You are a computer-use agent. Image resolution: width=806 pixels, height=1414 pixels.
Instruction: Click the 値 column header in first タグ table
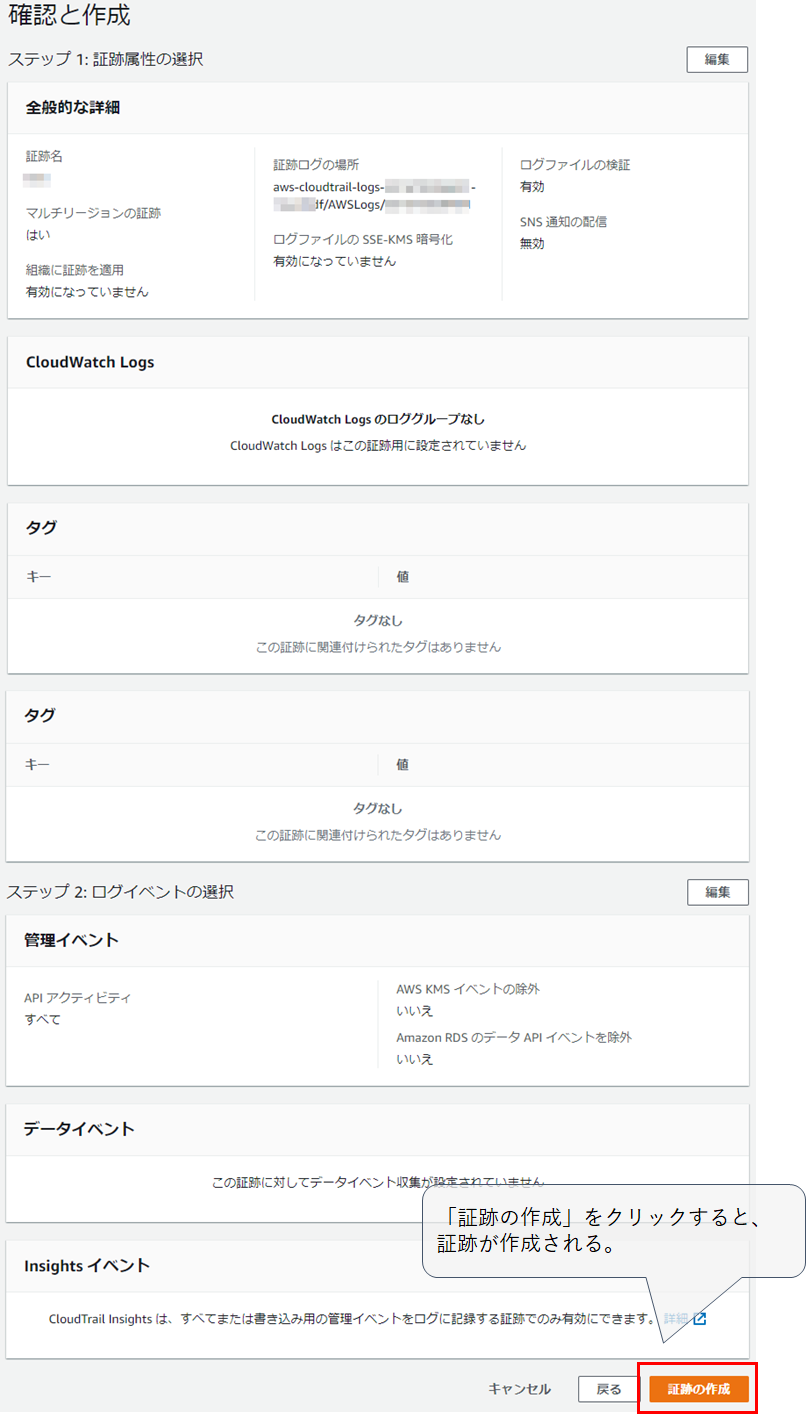coord(402,577)
